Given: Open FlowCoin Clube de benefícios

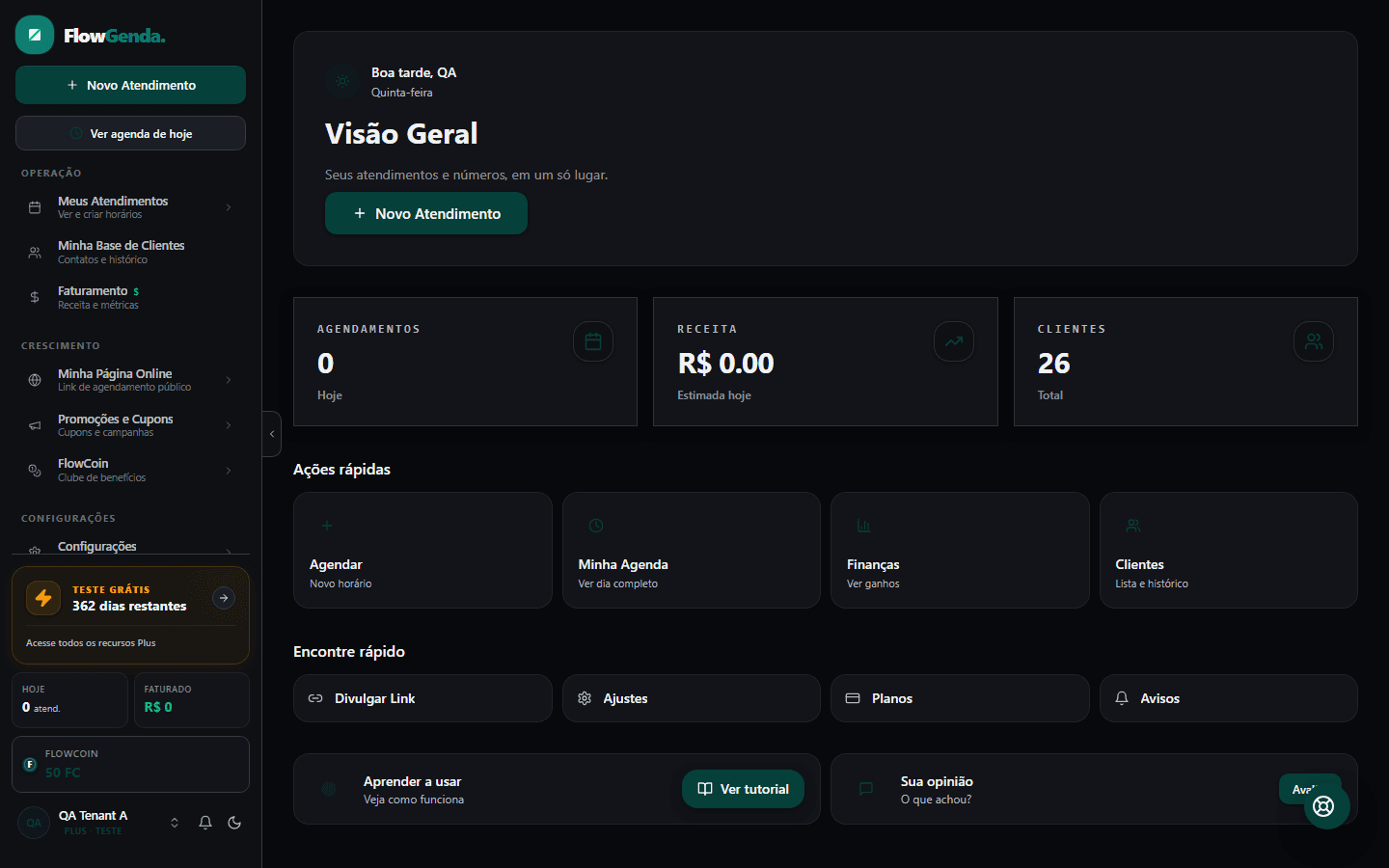Looking at the screenshot, I should coord(130,471).
